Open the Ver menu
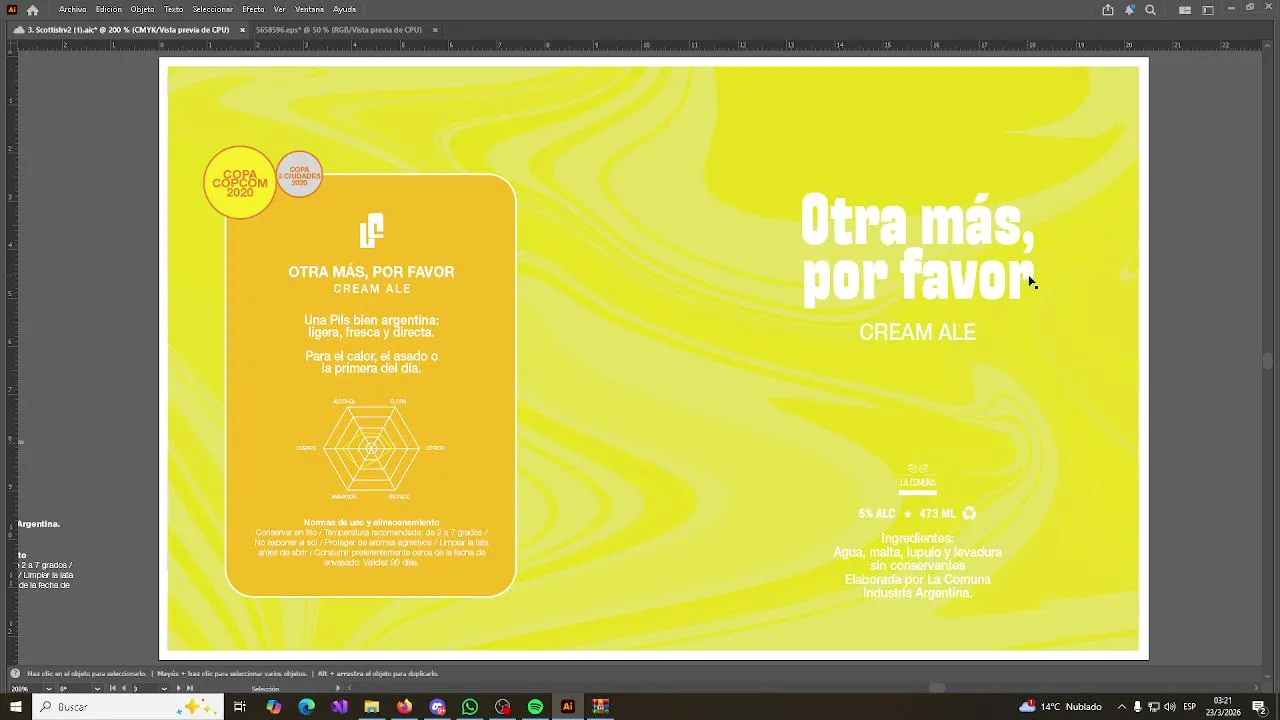The height and width of the screenshot is (720, 1280). pos(280,9)
